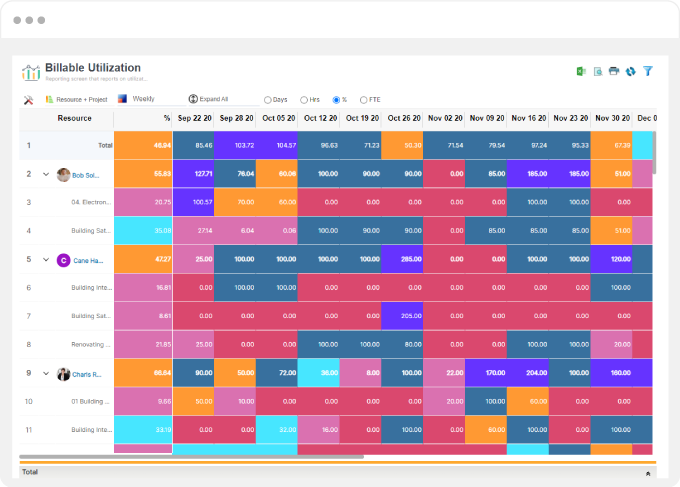Viewport: 680px width, 487px height.
Task: Click Cane Ha purple avatar
Action: 63,260
